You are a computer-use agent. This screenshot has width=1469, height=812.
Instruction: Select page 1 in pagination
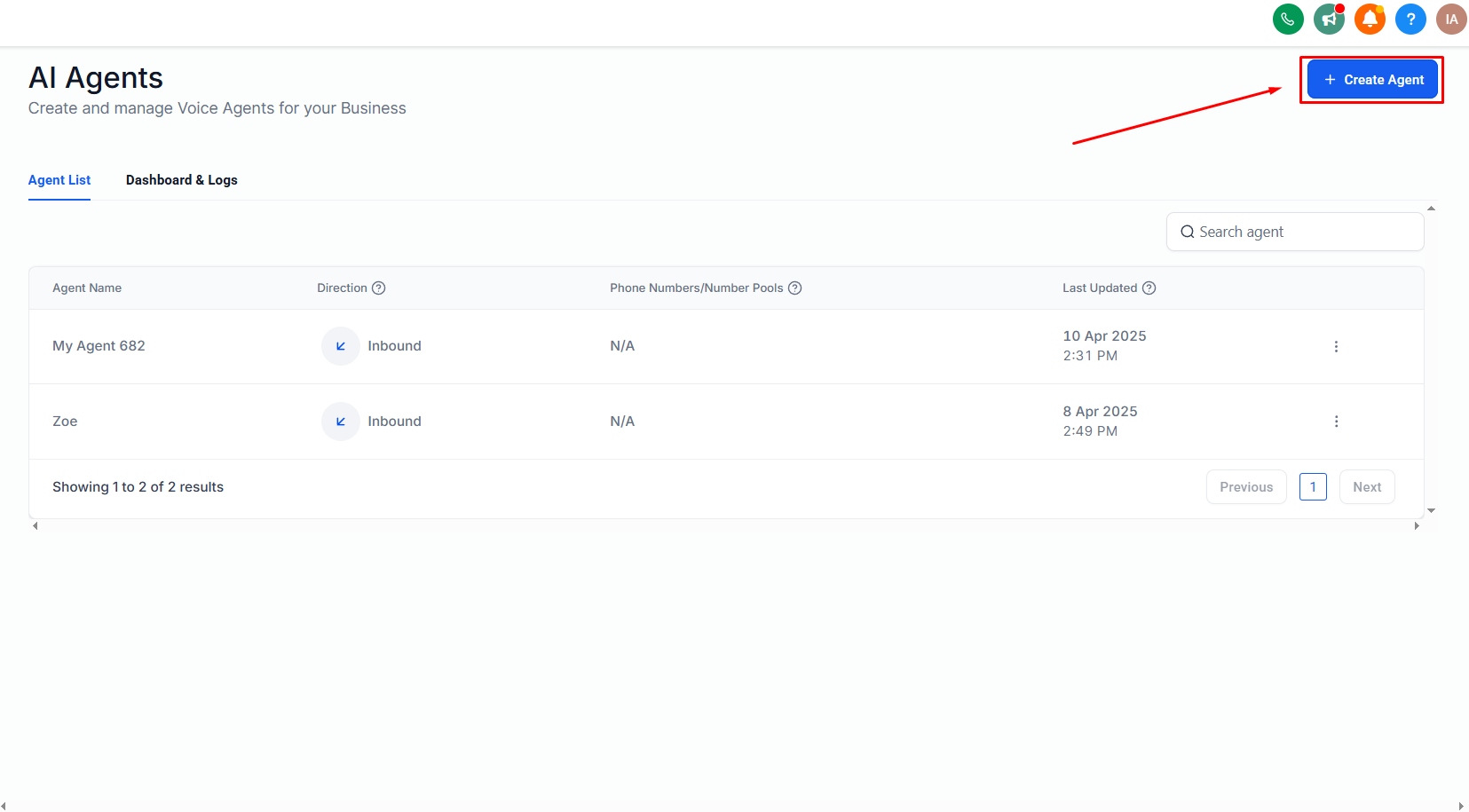point(1313,487)
